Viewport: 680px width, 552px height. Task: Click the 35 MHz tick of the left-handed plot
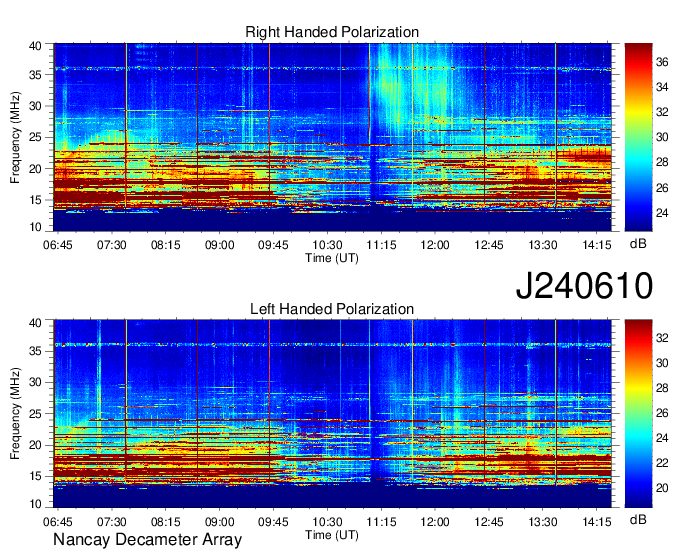[x=35, y=351]
